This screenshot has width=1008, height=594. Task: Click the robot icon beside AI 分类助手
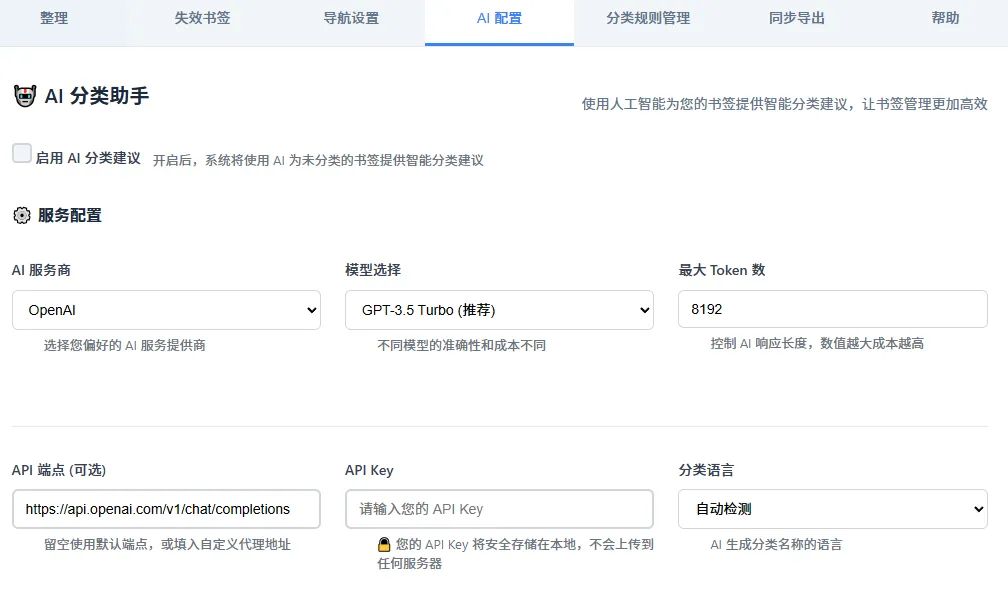coord(25,96)
